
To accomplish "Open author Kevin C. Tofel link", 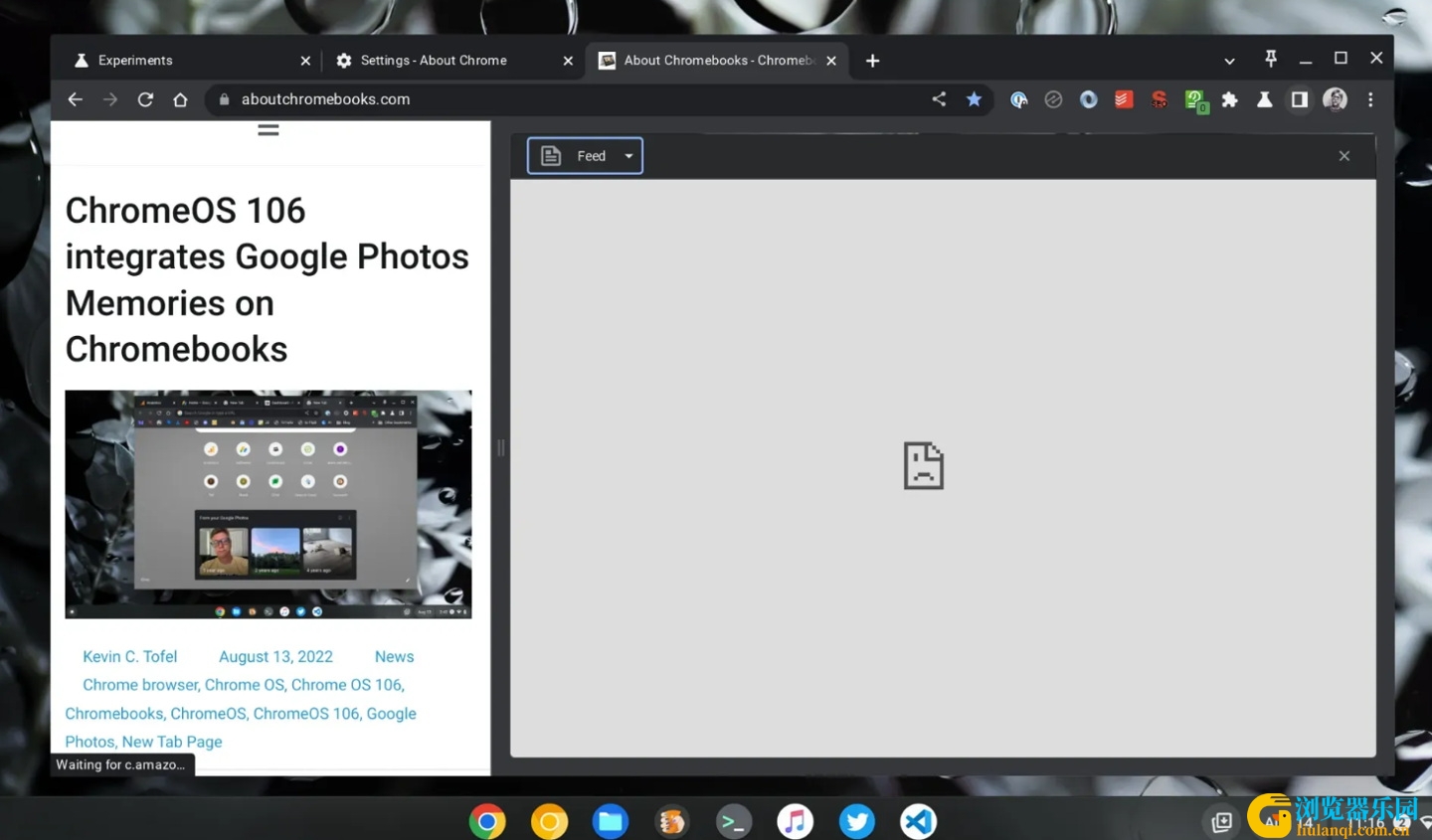I will pyautogui.click(x=130, y=657).
